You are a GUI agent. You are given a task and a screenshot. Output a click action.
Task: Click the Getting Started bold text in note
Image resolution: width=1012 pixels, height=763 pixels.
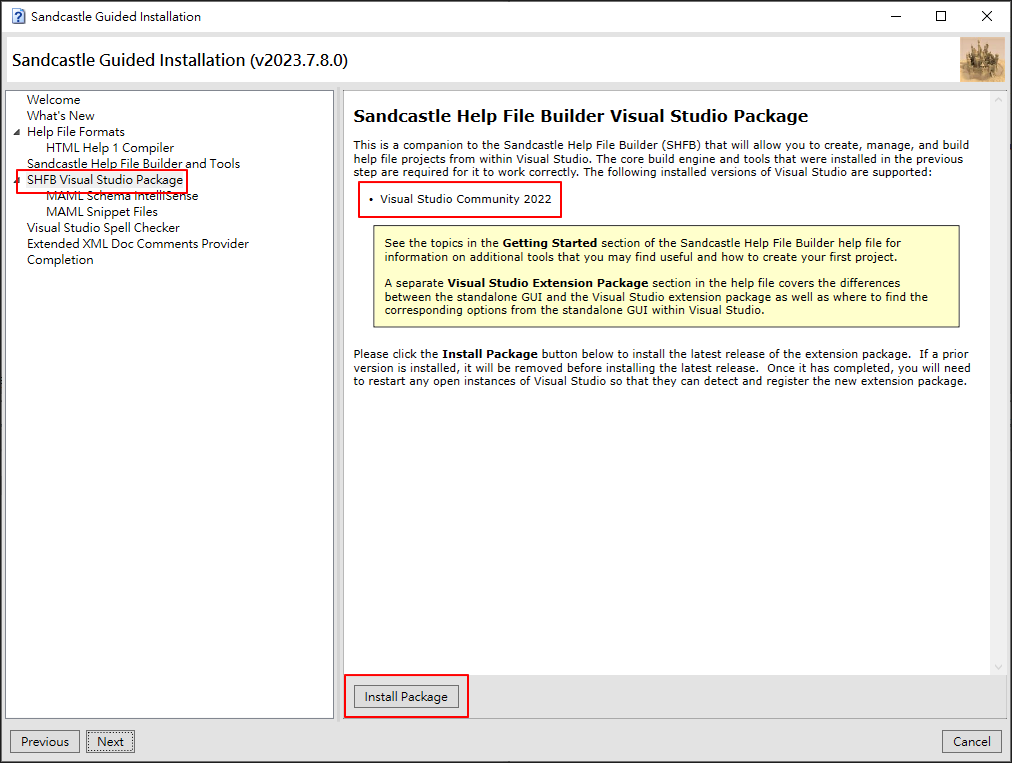pos(549,243)
